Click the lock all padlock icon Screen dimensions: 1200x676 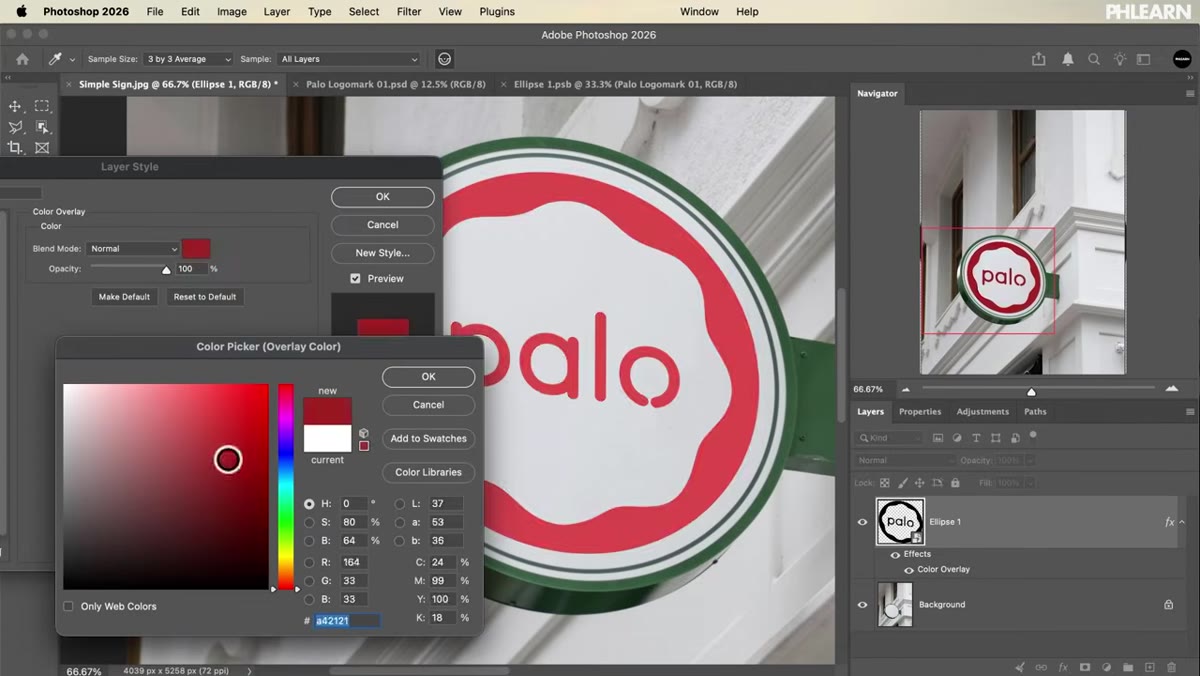(955, 483)
